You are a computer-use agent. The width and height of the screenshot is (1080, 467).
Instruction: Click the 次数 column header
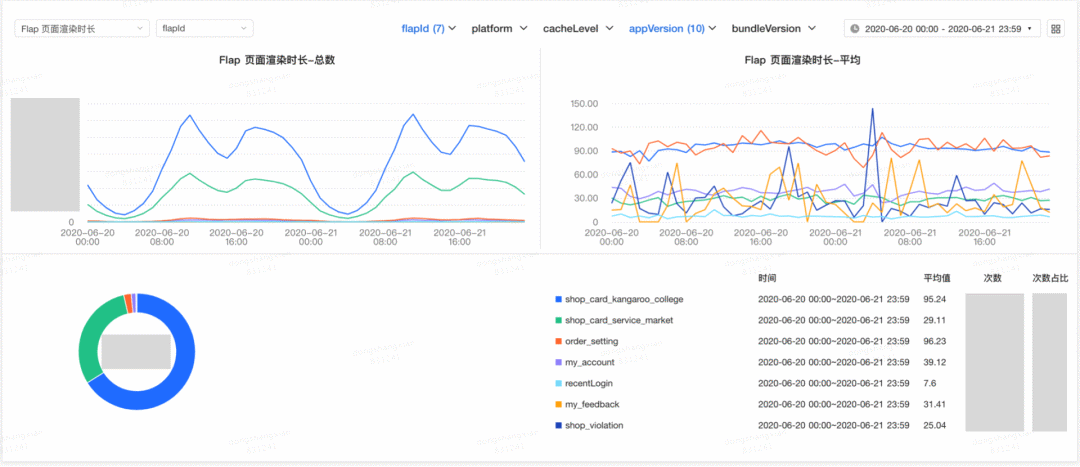click(994, 278)
